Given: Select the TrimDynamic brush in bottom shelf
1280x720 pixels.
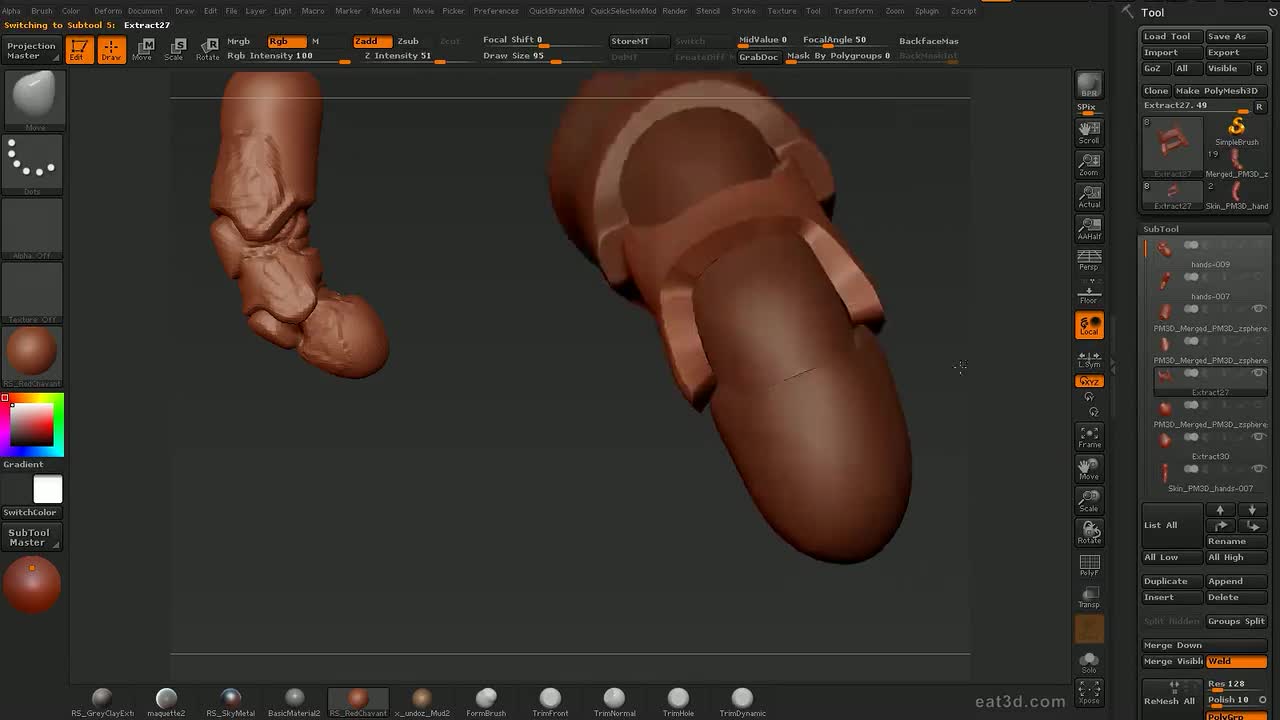Looking at the screenshot, I should coord(742,702).
